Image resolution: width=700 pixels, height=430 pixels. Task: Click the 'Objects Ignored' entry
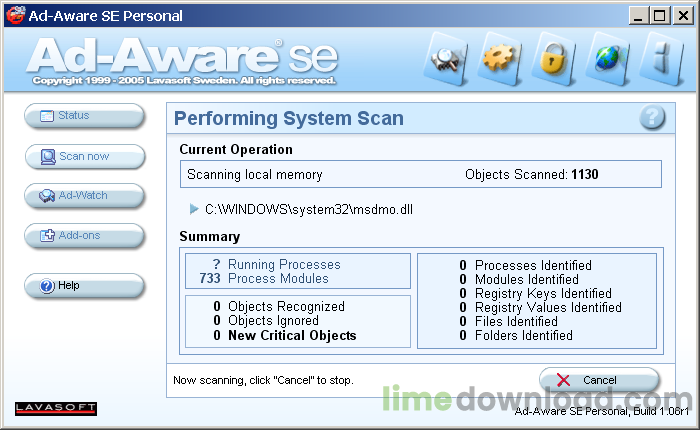(266, 321)
